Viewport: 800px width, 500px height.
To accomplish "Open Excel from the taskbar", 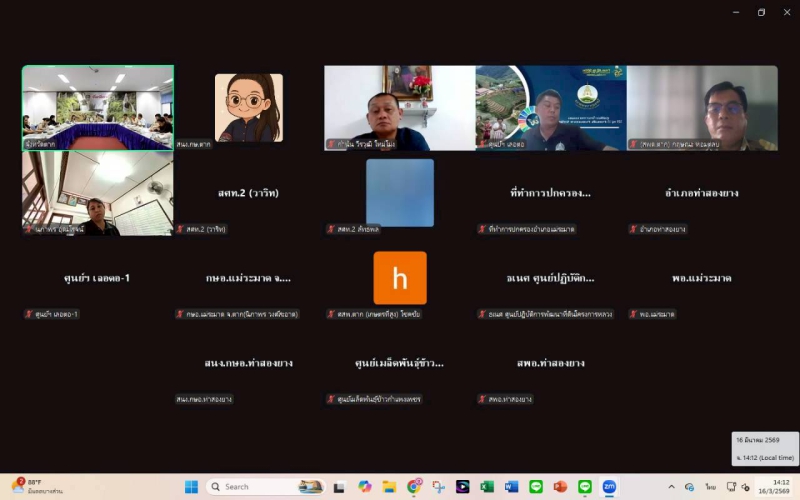I will [487, 487].
